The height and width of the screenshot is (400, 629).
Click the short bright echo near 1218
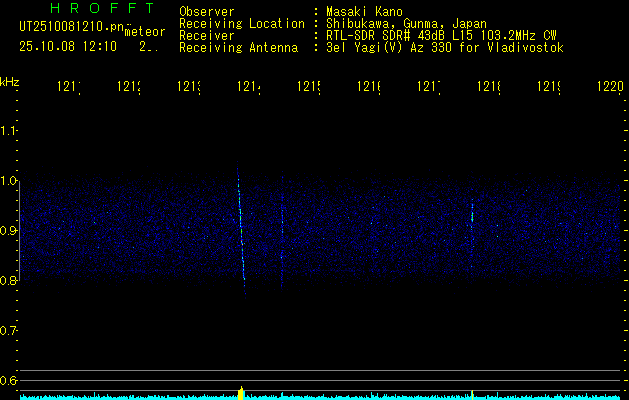coord(472,214)
